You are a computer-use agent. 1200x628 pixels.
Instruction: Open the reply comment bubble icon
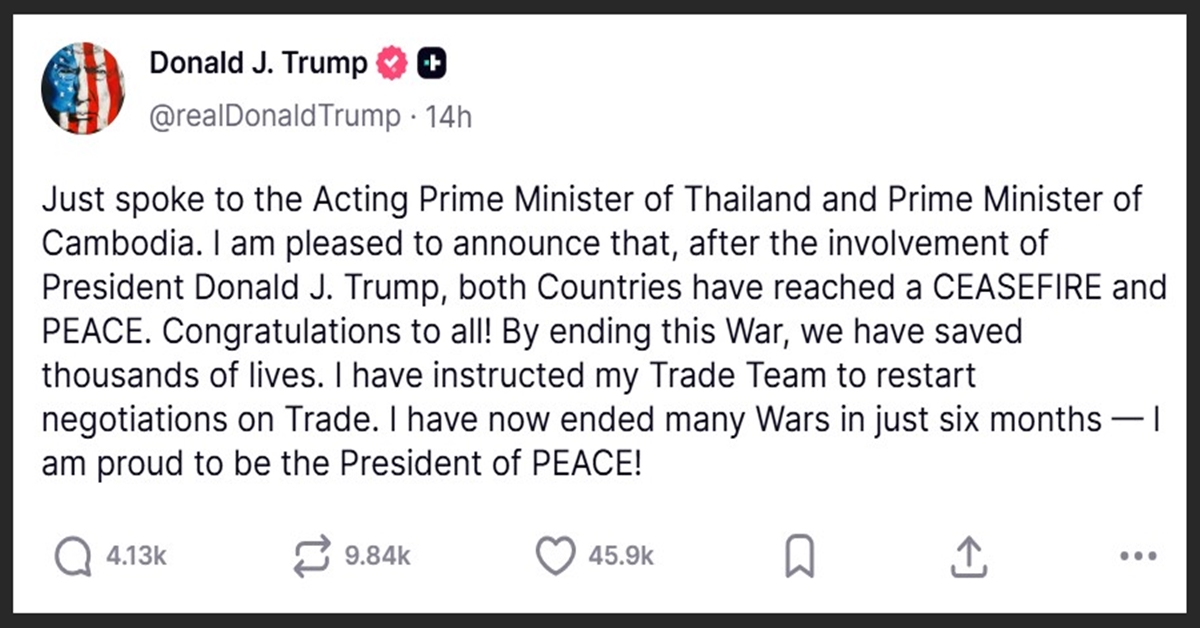72,557
